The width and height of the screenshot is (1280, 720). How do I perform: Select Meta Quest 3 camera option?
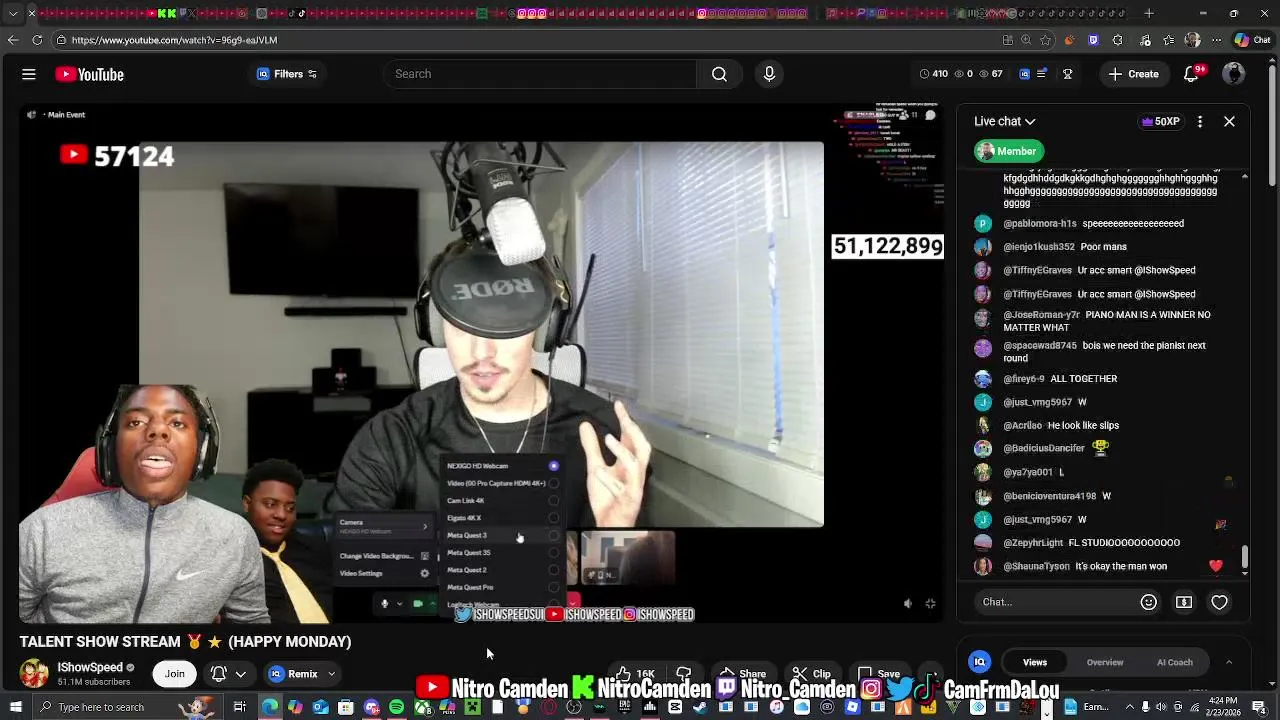pyautogui.click(x=501, y=535)
